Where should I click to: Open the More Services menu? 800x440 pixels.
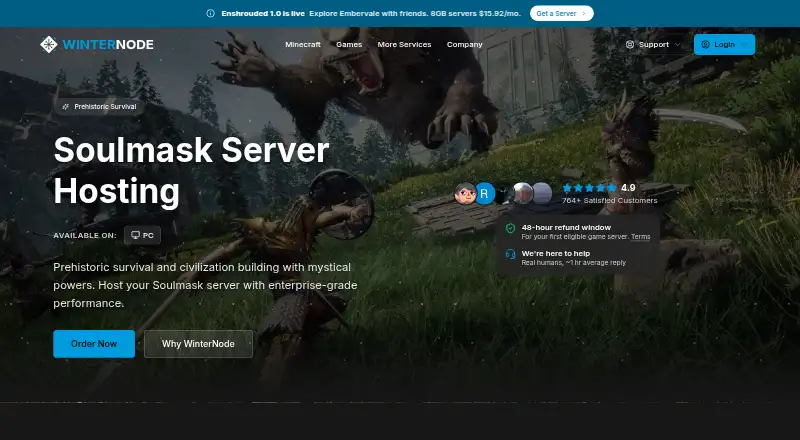[x=404, y=44]
